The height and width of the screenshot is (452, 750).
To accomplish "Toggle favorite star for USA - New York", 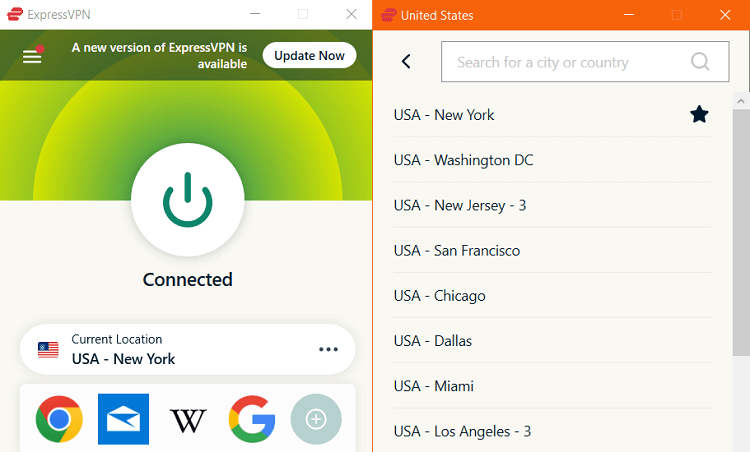I will [x=699, y=114].
